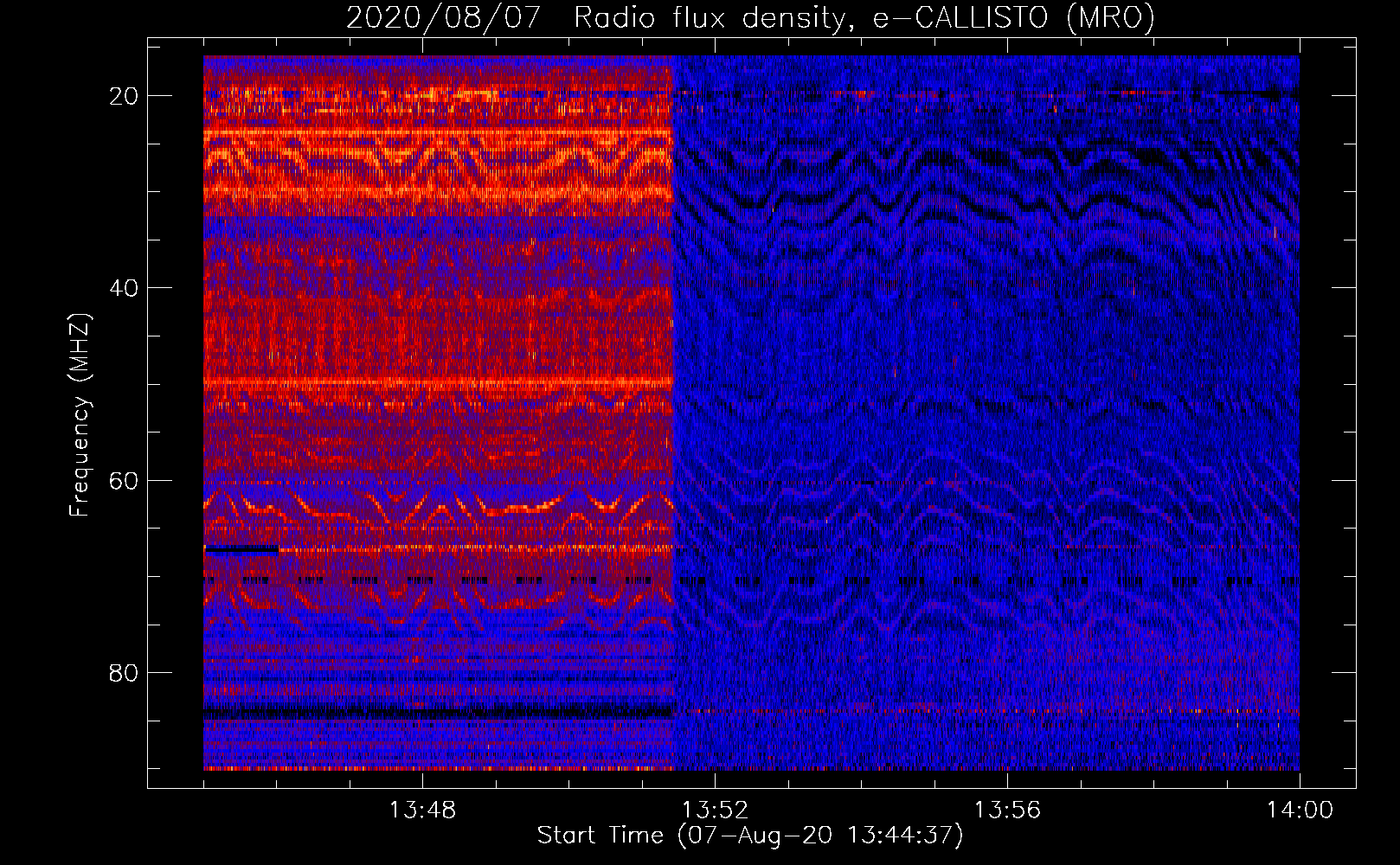Click the short black bar near 67 MHz at spectrogram start

pyautogui.click(x=241, y=548)
